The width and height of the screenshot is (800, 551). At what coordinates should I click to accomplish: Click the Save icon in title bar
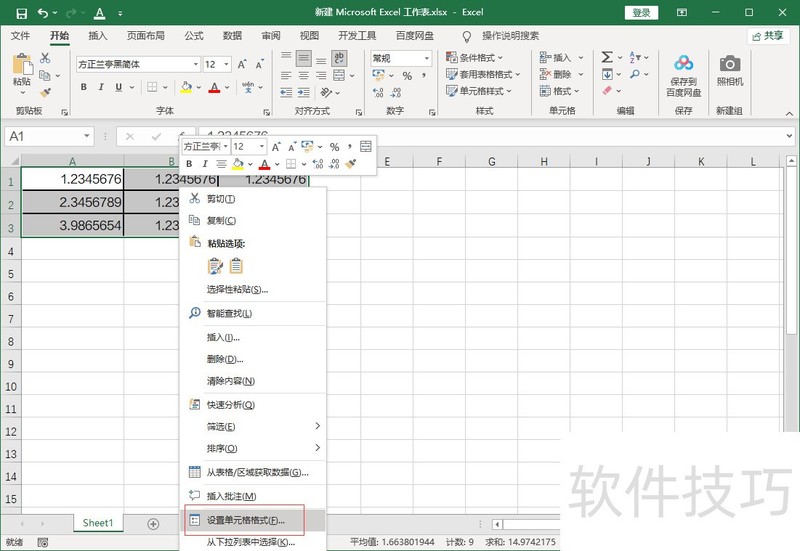(x=21, y=13)
